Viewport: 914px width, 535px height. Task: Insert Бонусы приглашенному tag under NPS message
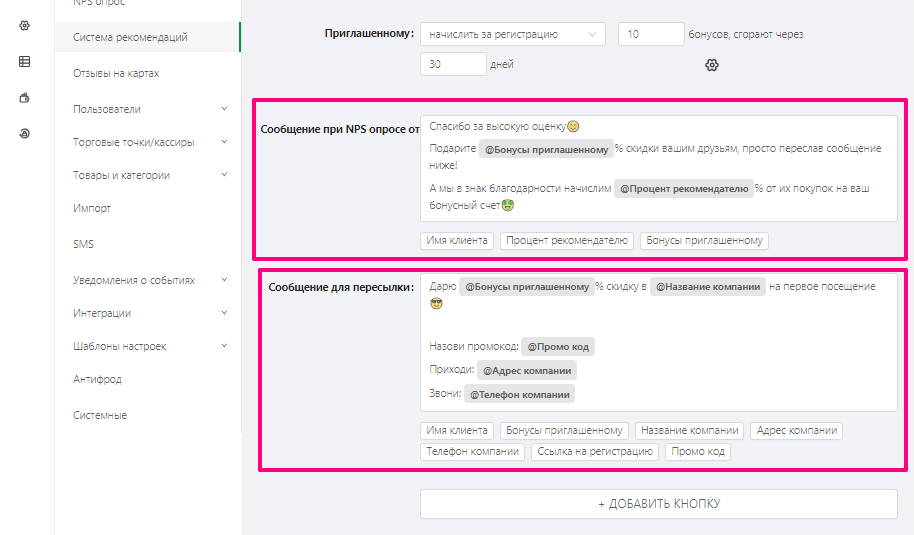pos(704,241)
